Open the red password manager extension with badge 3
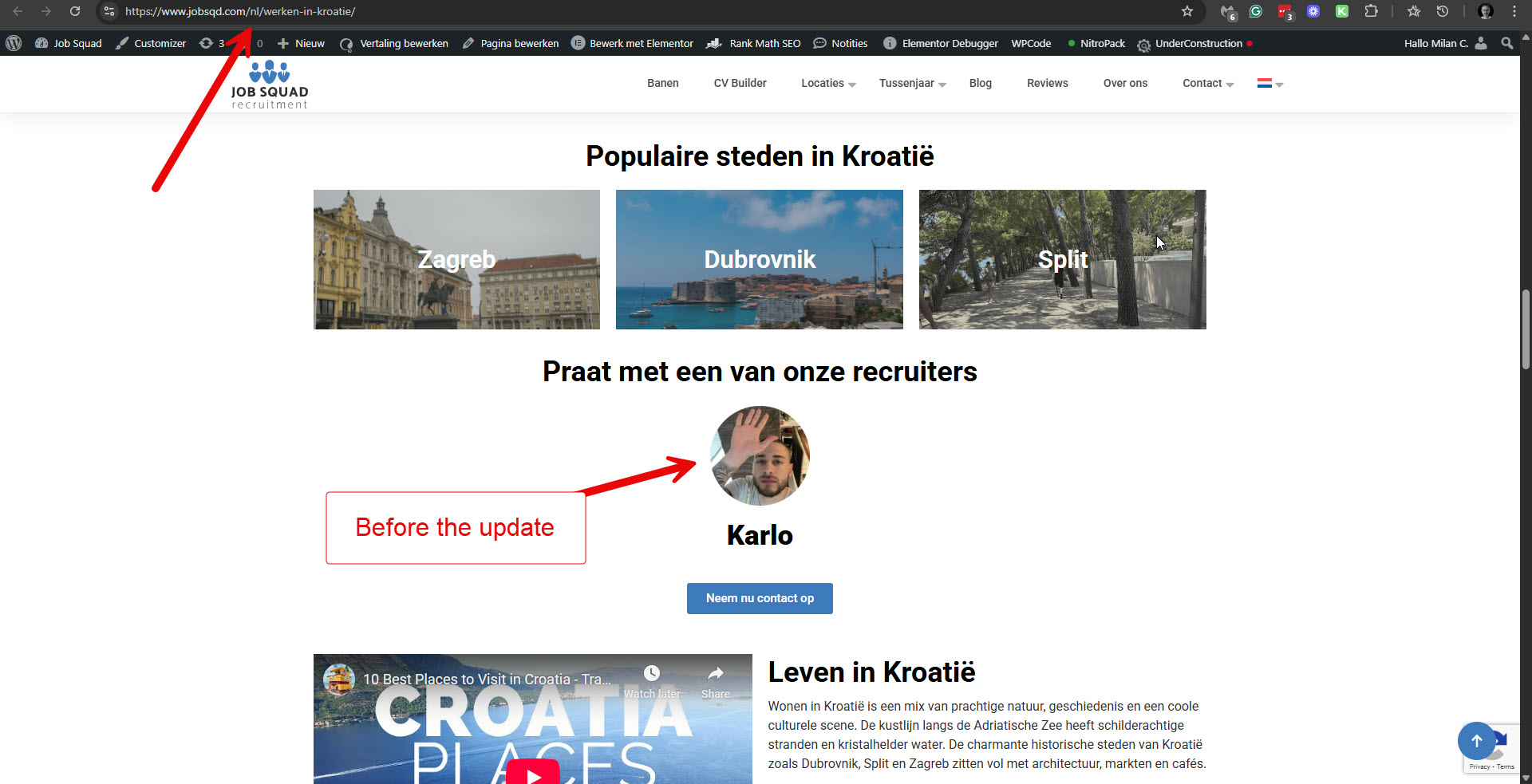Screen dimensions: 1532x784 (1285, 12)
